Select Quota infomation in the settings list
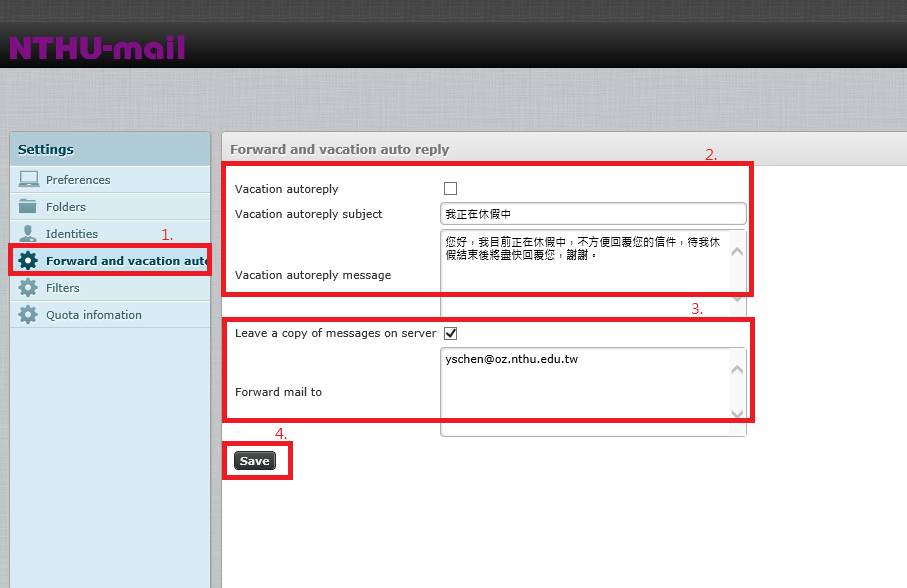Image resolution: width=907 pixels, height=588 pixels. (94, 315)
